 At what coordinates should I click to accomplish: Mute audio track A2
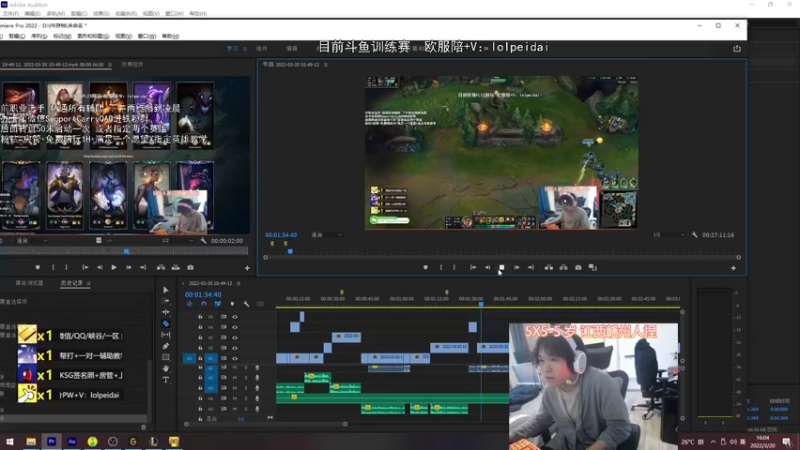click(235, 378)
